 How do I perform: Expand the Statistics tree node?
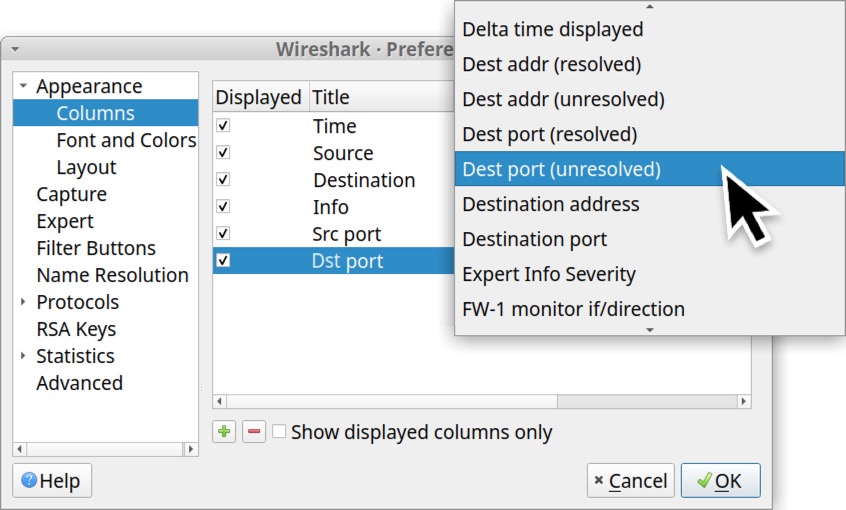(x=23, y=356)
